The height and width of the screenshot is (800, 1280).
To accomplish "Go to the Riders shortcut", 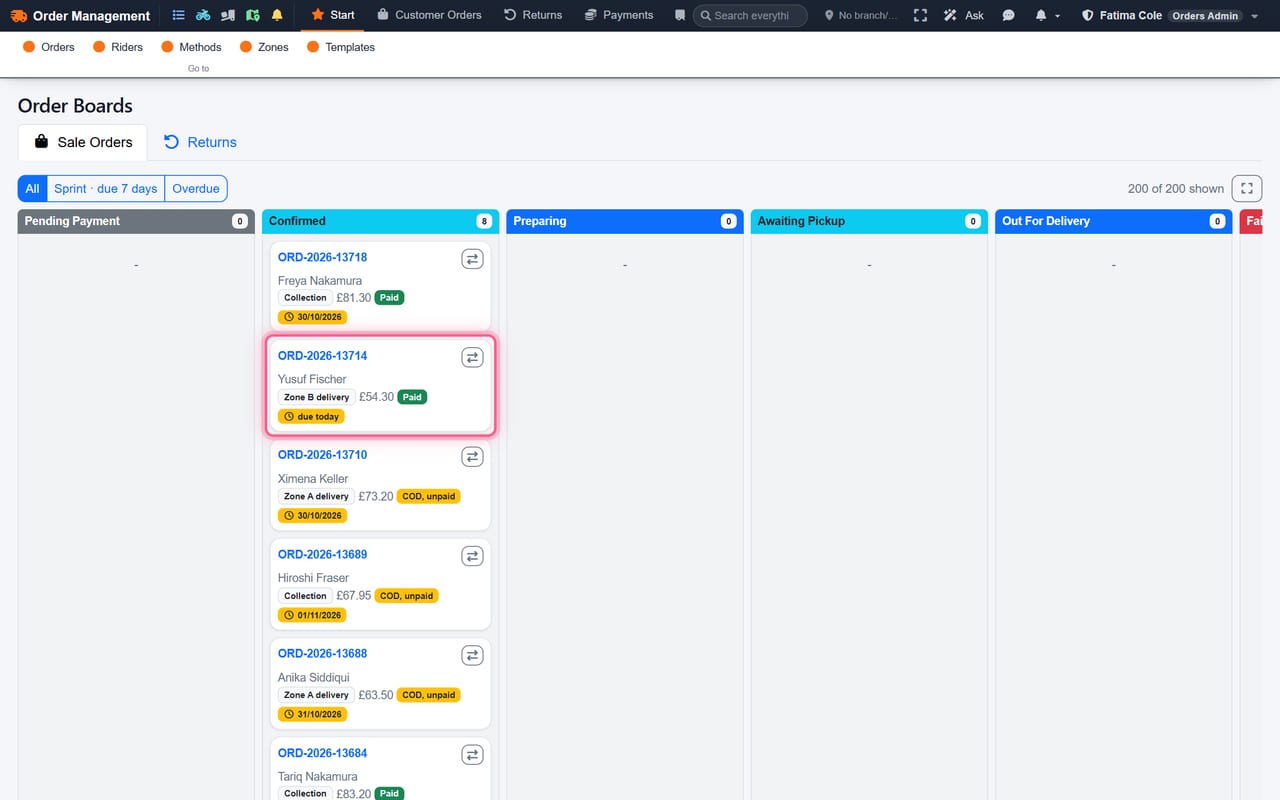I will (x=118, y=47).
